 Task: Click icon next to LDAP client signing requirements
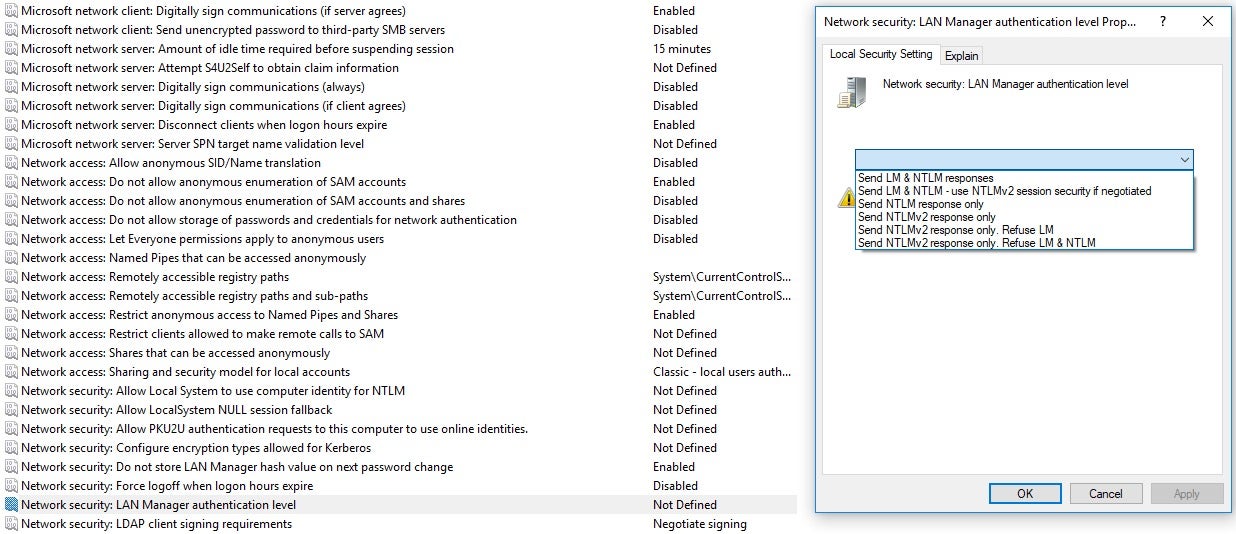click(11, 524)
